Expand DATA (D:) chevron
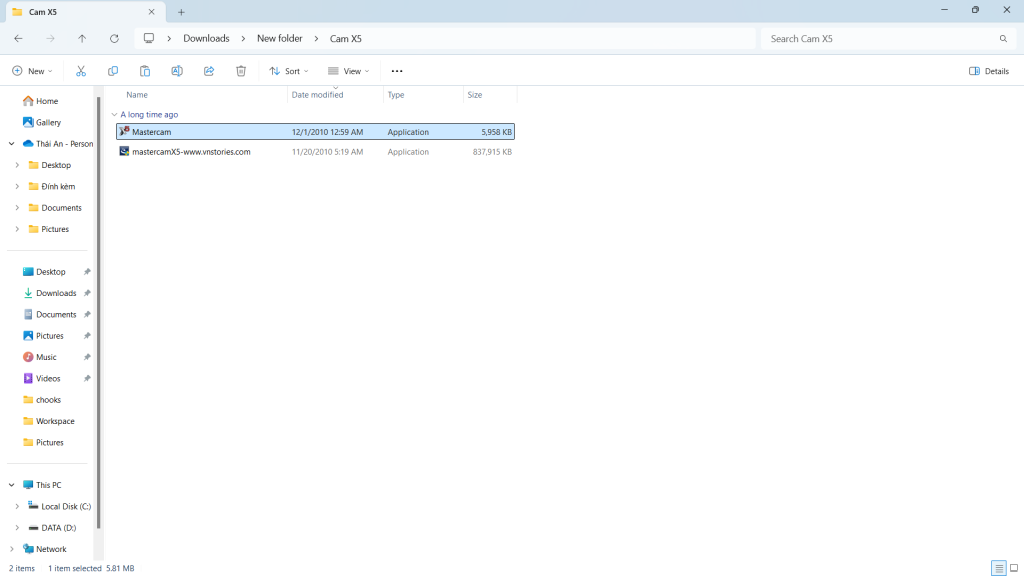This screenshot has width=1024, height=576. click(x=17, y=528)
